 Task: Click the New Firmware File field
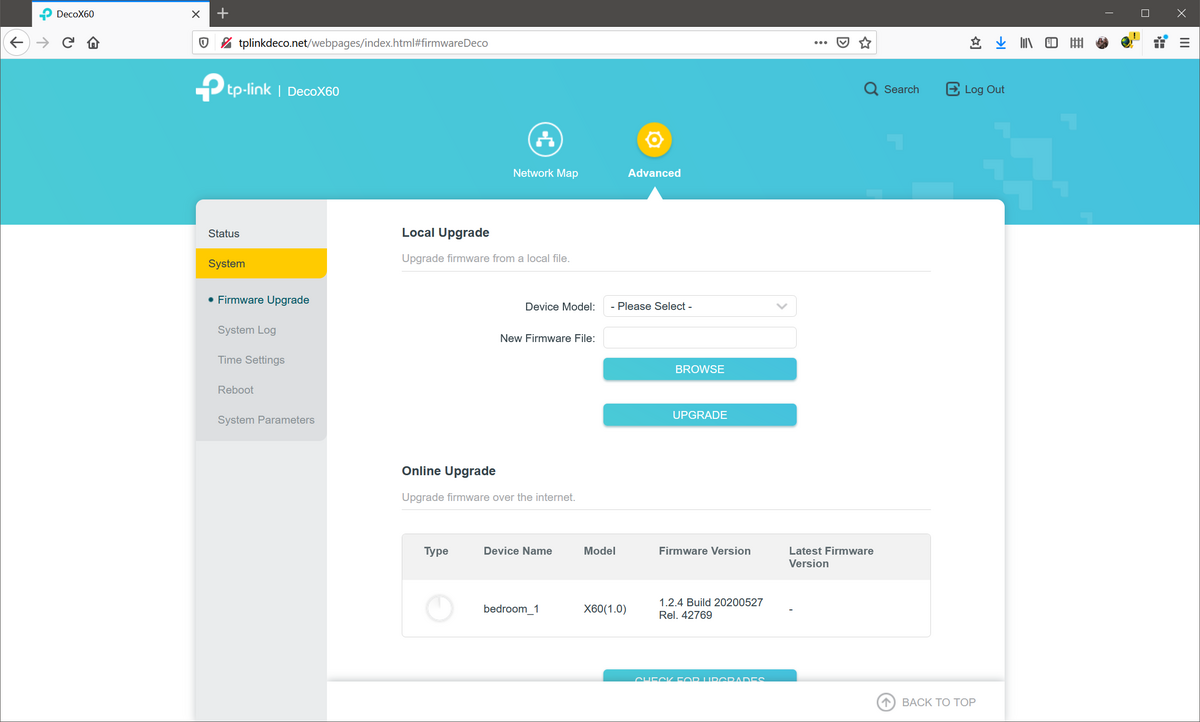click(700, 338)
